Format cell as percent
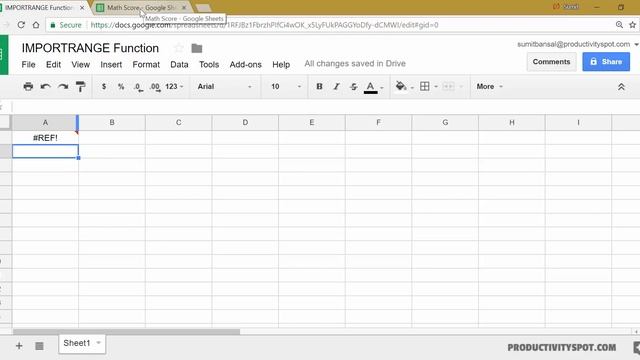640x360 pixels. (x=121, y=87)
